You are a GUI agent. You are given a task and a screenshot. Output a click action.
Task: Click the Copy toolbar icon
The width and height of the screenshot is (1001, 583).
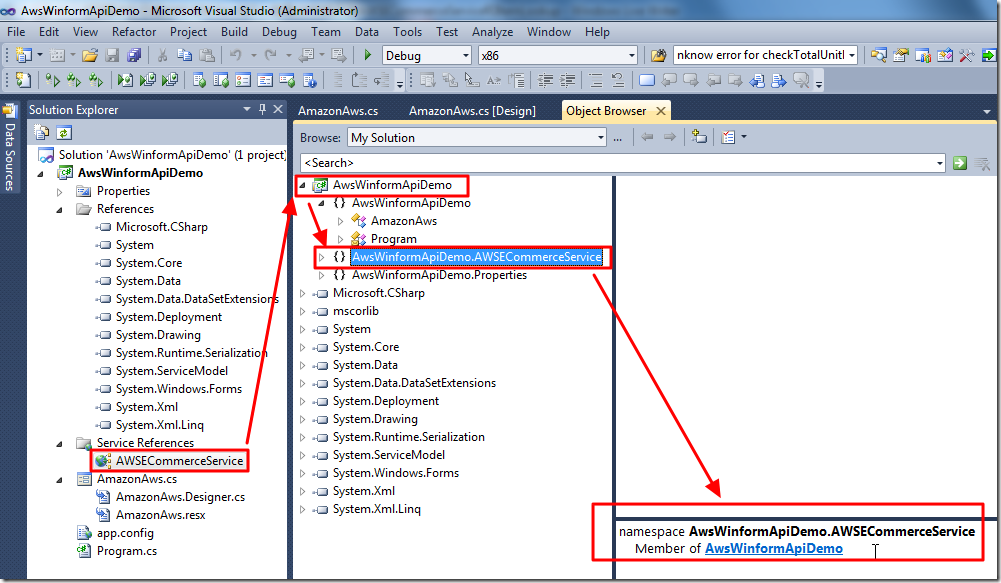tap(184, 56)
